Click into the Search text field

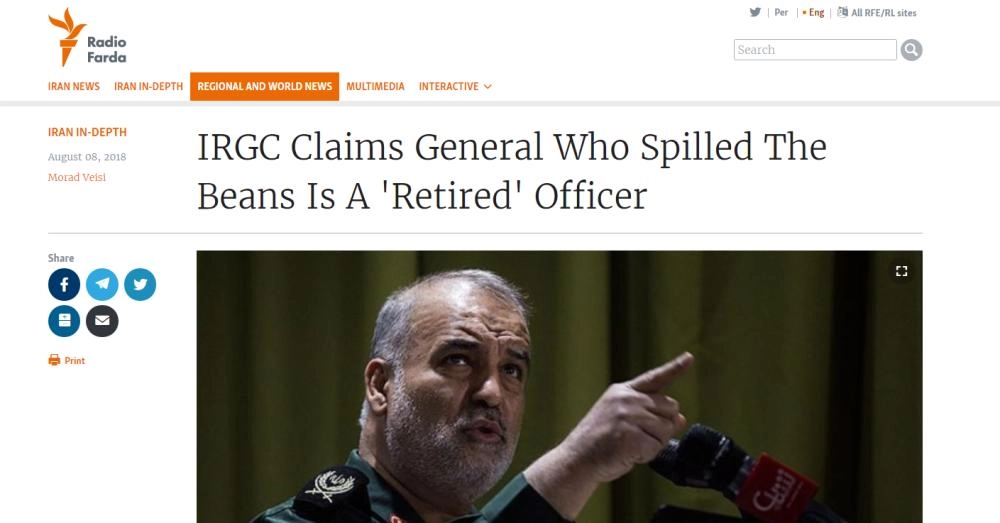pos(814,50)
